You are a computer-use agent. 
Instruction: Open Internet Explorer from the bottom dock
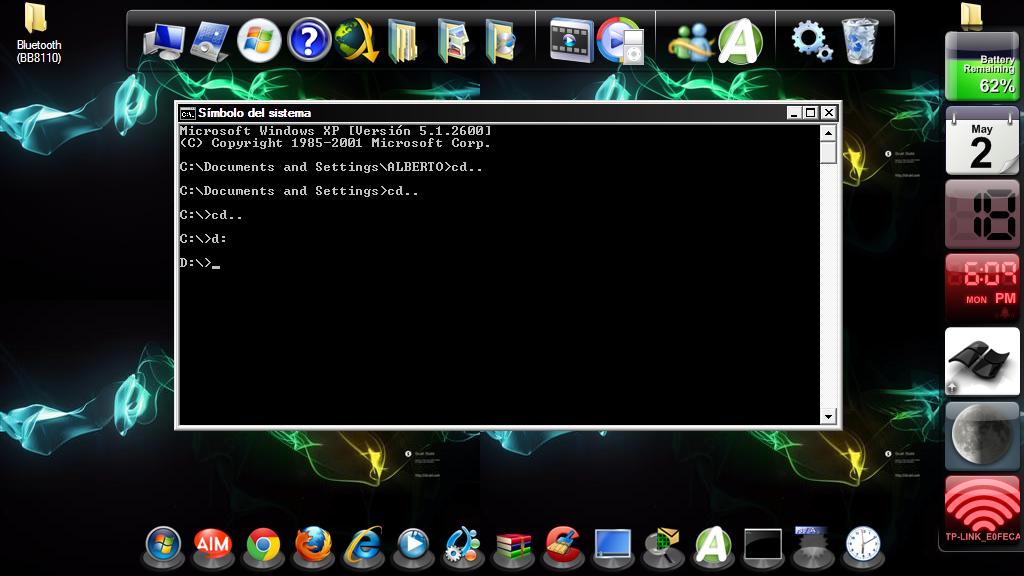point(363,544)
